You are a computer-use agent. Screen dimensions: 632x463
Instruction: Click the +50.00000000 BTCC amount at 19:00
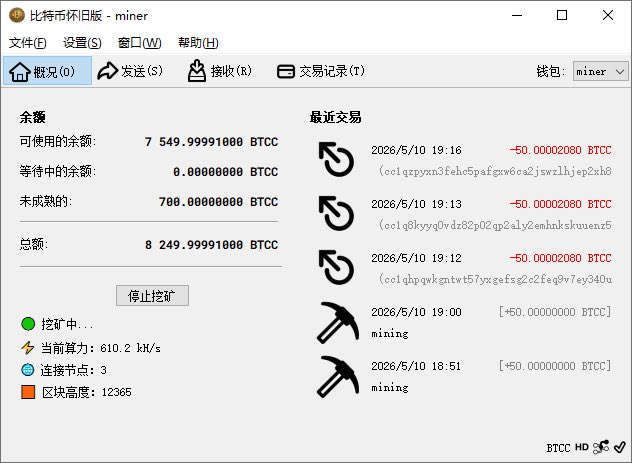tap(555, 312)
